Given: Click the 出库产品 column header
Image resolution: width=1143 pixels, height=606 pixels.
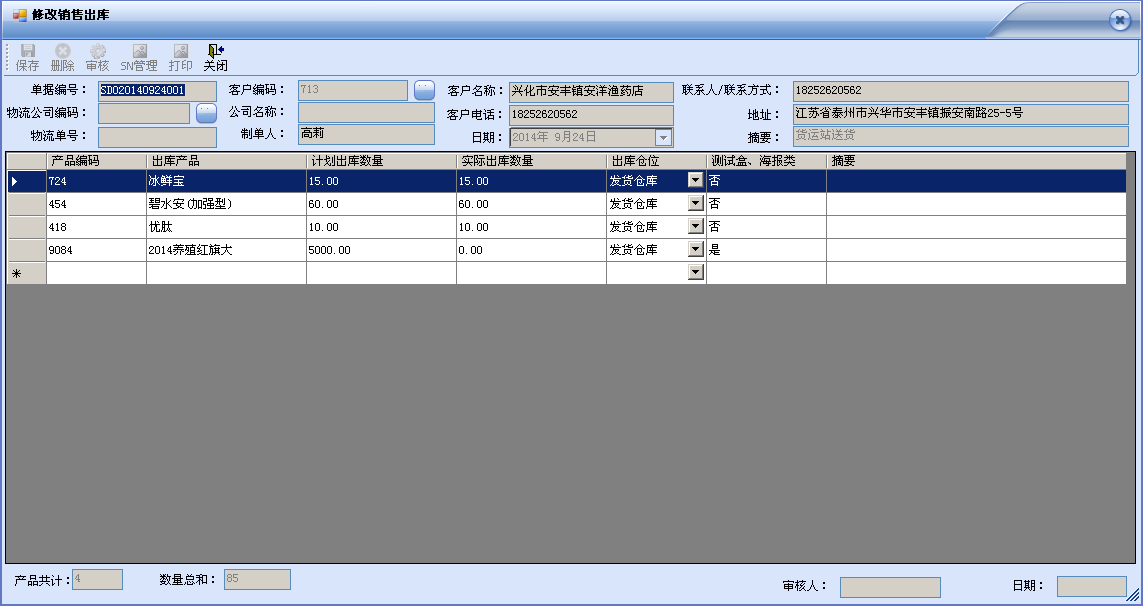Looking at the screenshot, I should click(226, 160).
